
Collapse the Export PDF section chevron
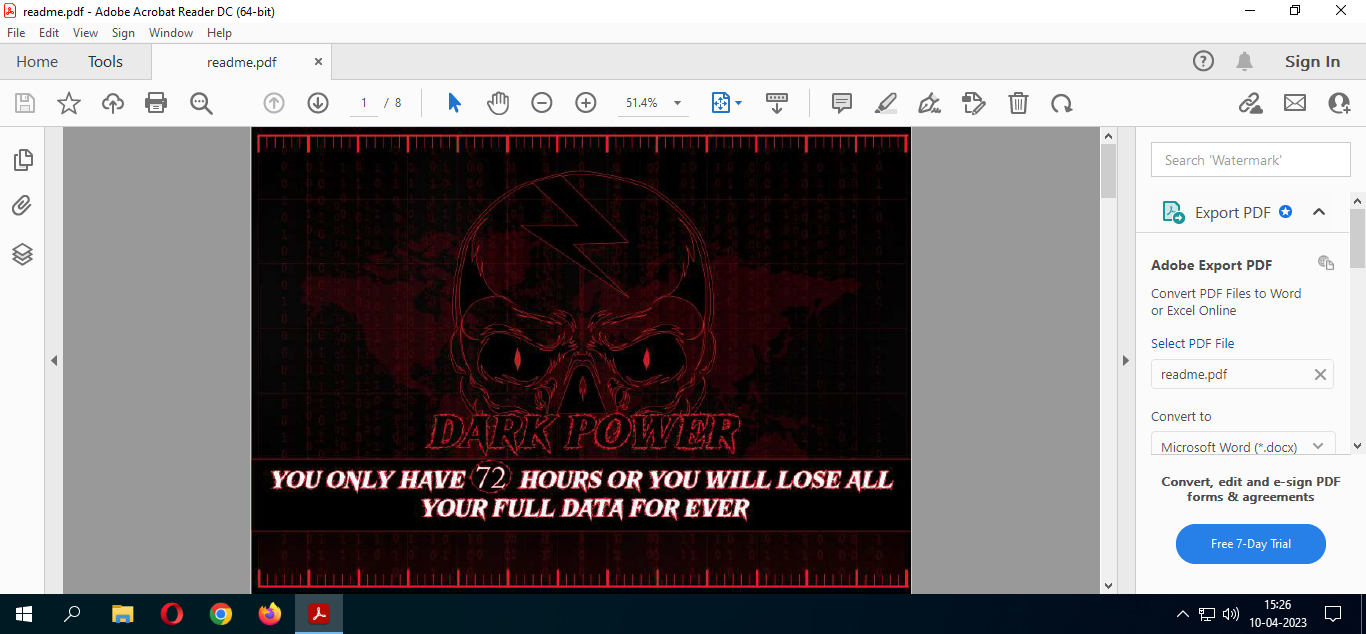1319,212
